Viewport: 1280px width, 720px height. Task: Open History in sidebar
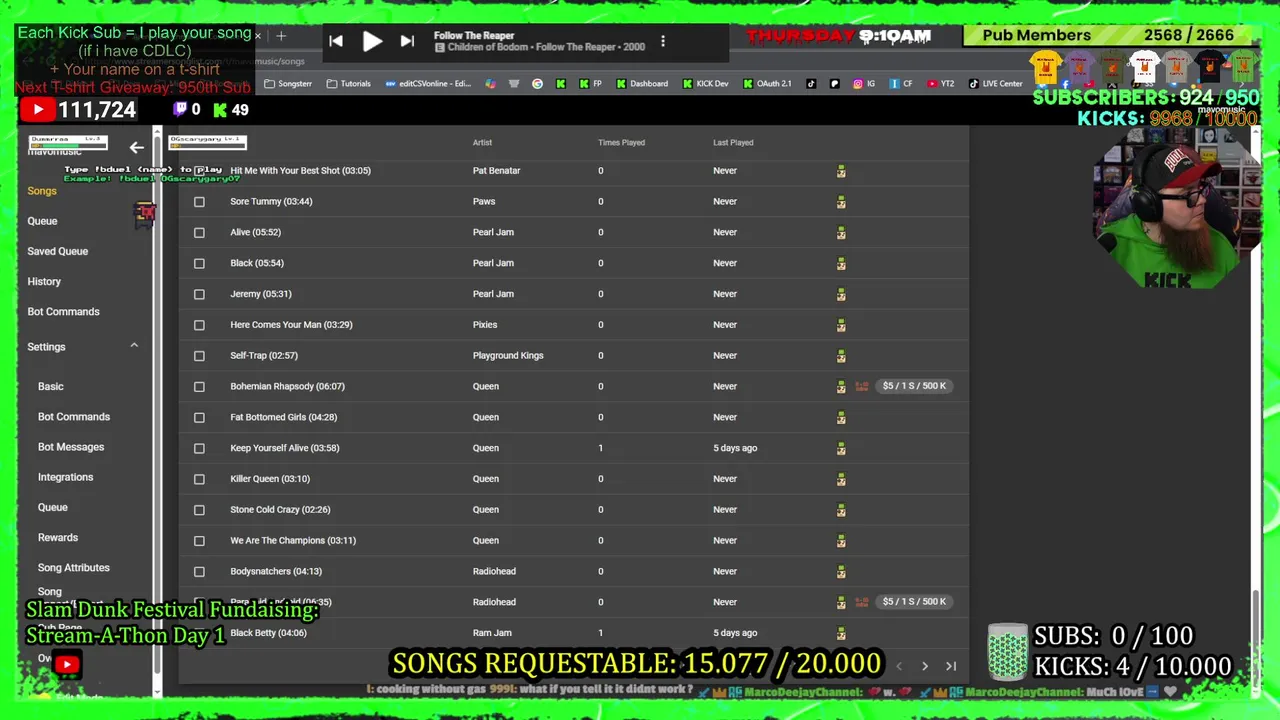[44, 282]
